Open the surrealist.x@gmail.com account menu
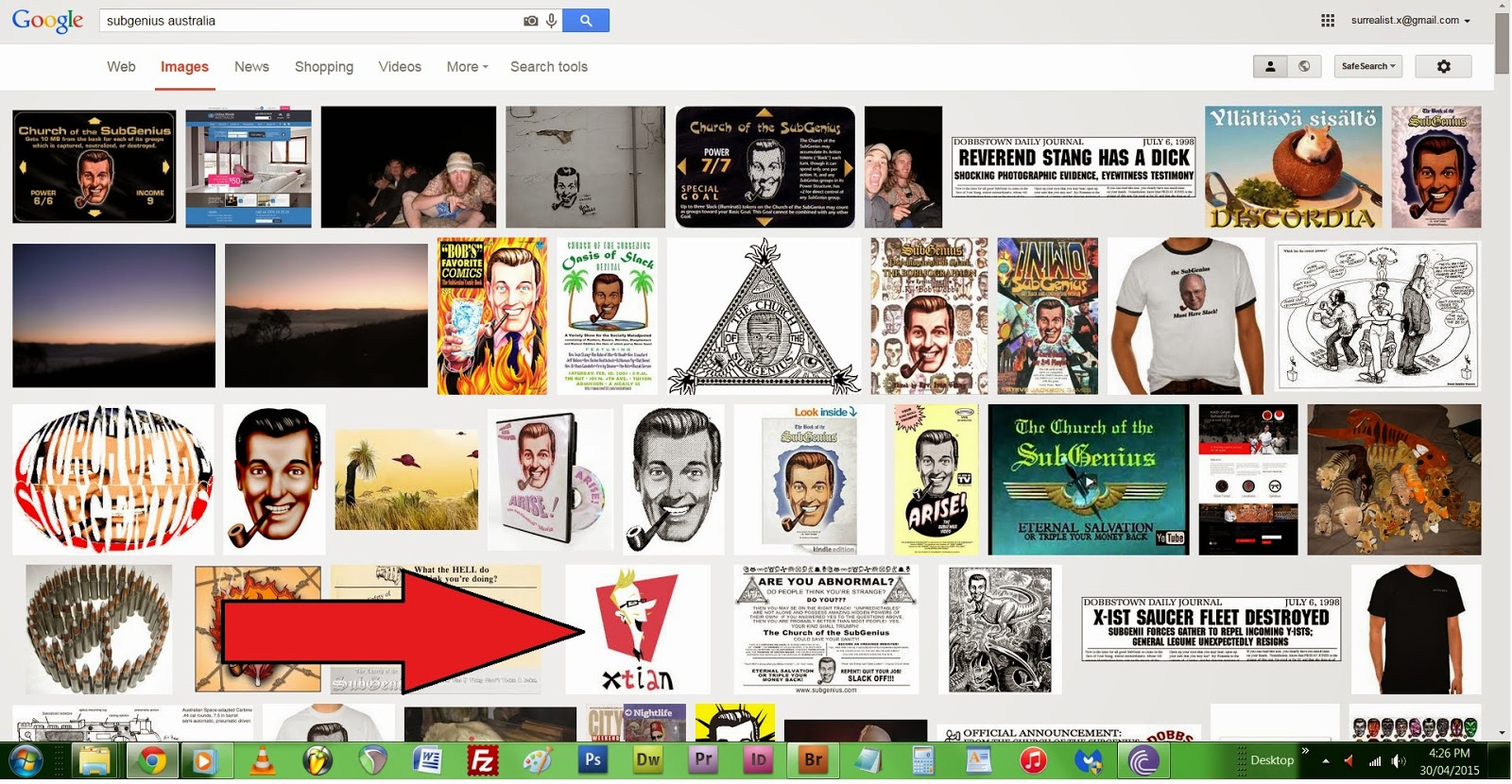The height and width of the screenshot is (784, 1512). click(x=1411, y=20)
